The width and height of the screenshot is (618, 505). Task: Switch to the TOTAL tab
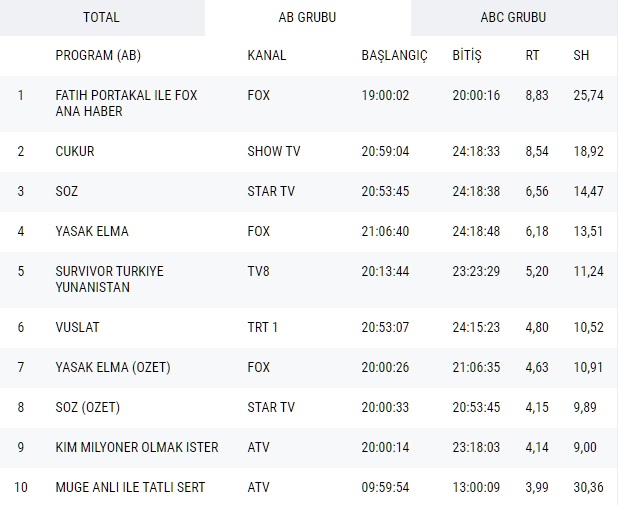tap(101, 17)
